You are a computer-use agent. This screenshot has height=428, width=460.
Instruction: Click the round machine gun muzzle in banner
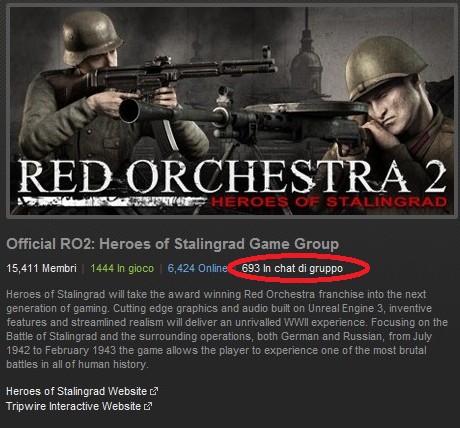click(129, 111)
